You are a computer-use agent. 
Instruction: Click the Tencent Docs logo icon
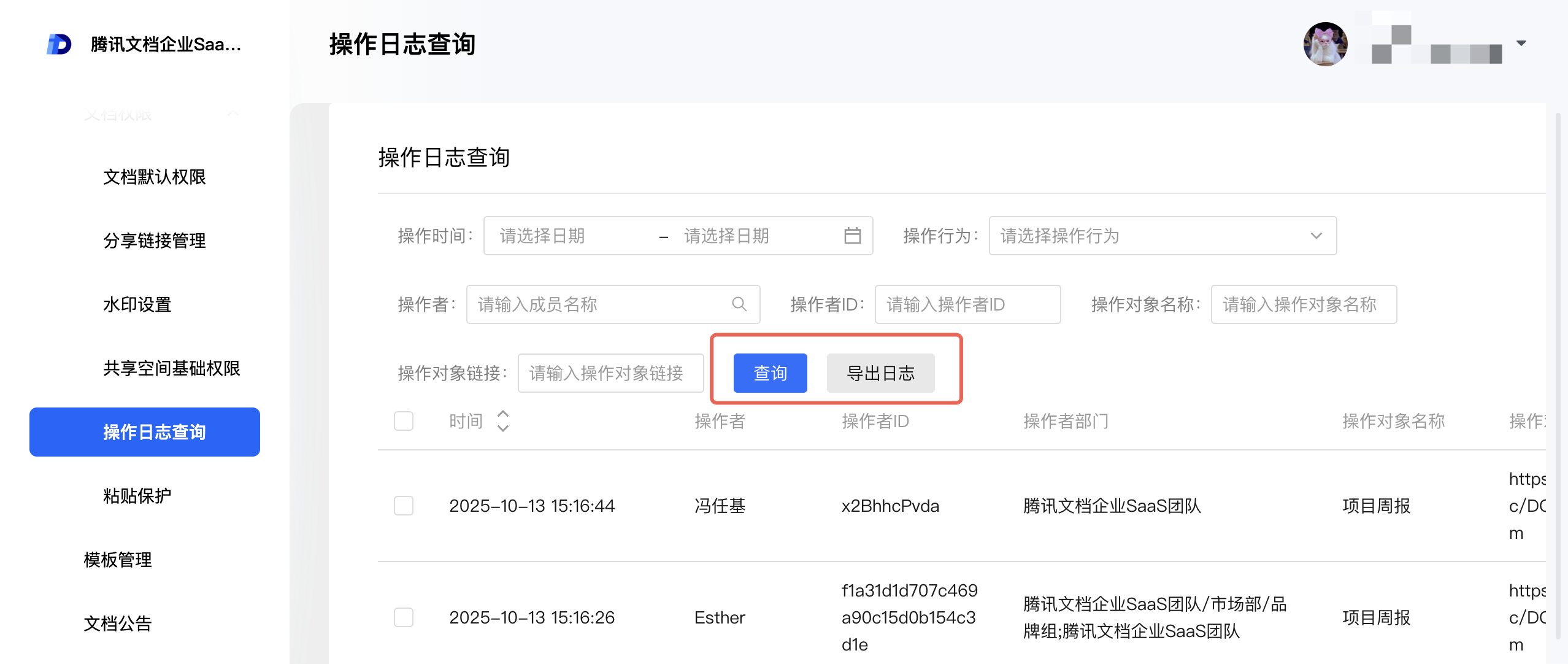pos(59,44)
